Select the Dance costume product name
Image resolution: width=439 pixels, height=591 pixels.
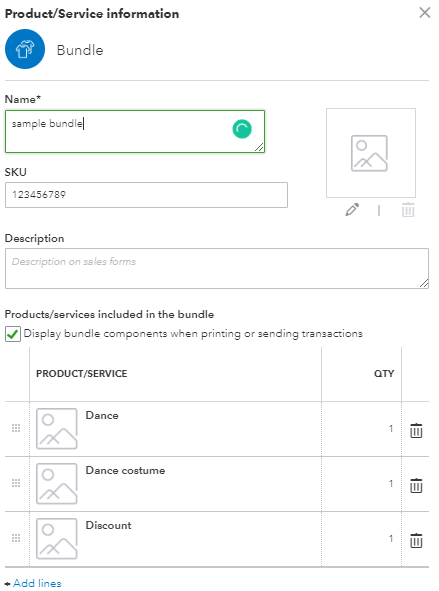(x=125, y=470)
